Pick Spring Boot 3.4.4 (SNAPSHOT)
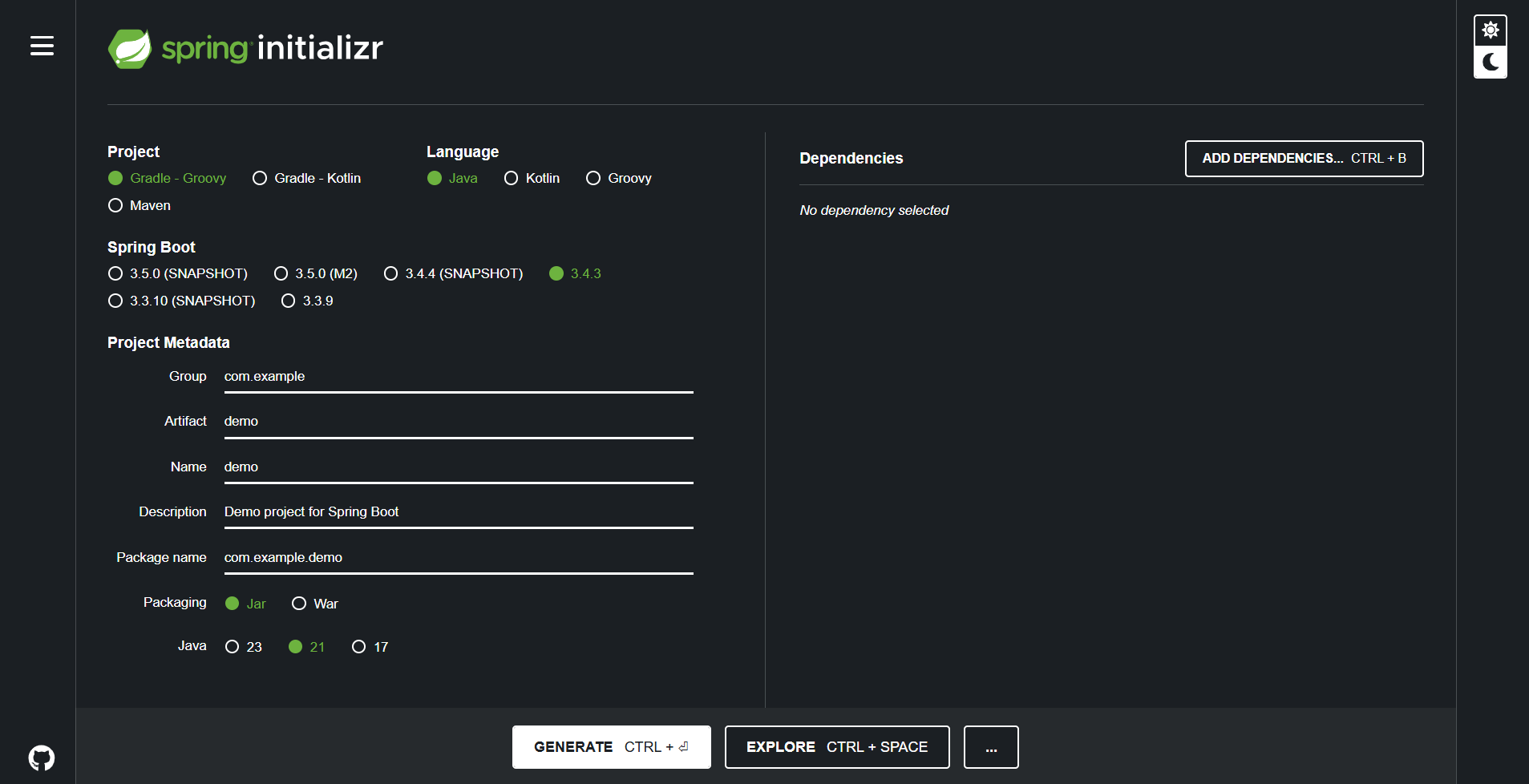 pos(454,273)
